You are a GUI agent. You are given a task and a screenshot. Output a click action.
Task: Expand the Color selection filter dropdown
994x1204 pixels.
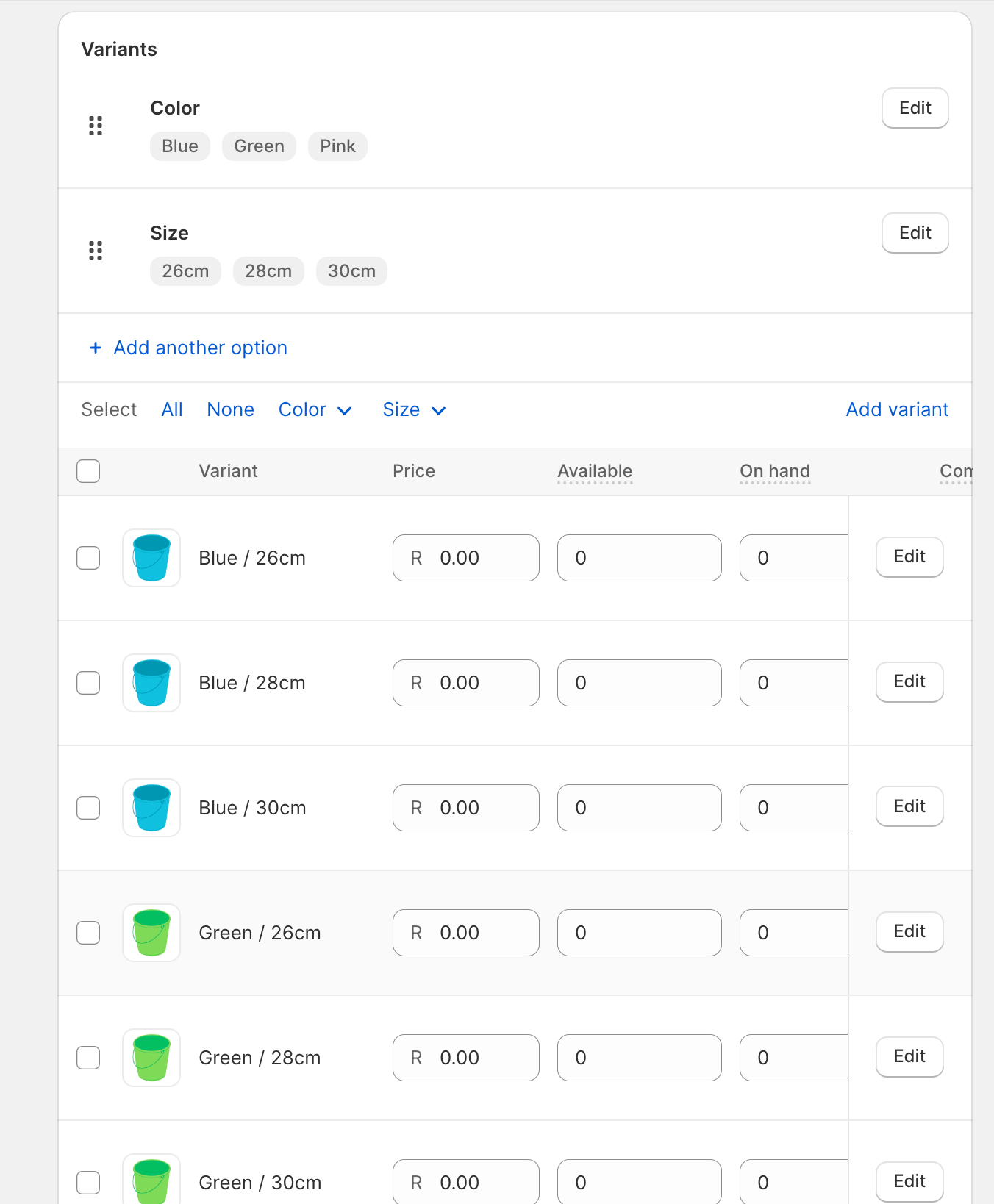point(315,410)
